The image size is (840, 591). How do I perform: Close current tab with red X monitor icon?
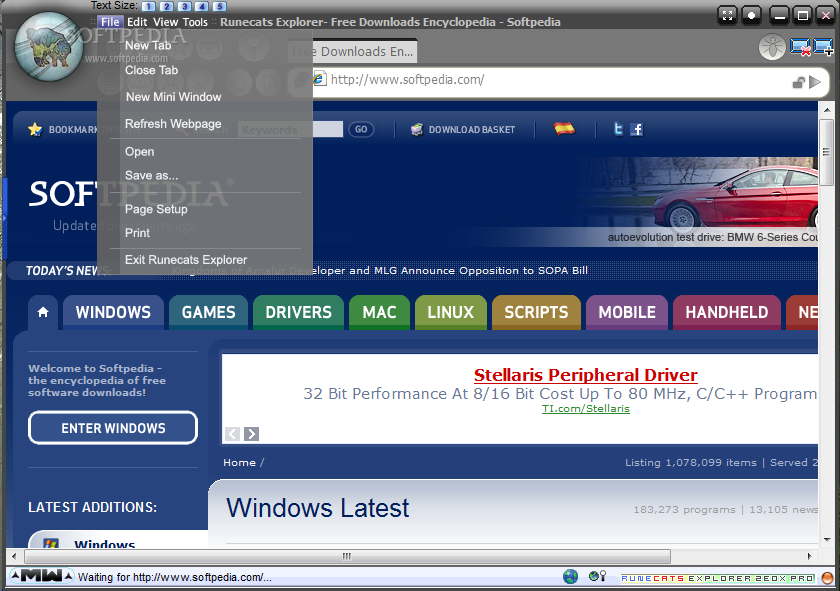point(800,47)
